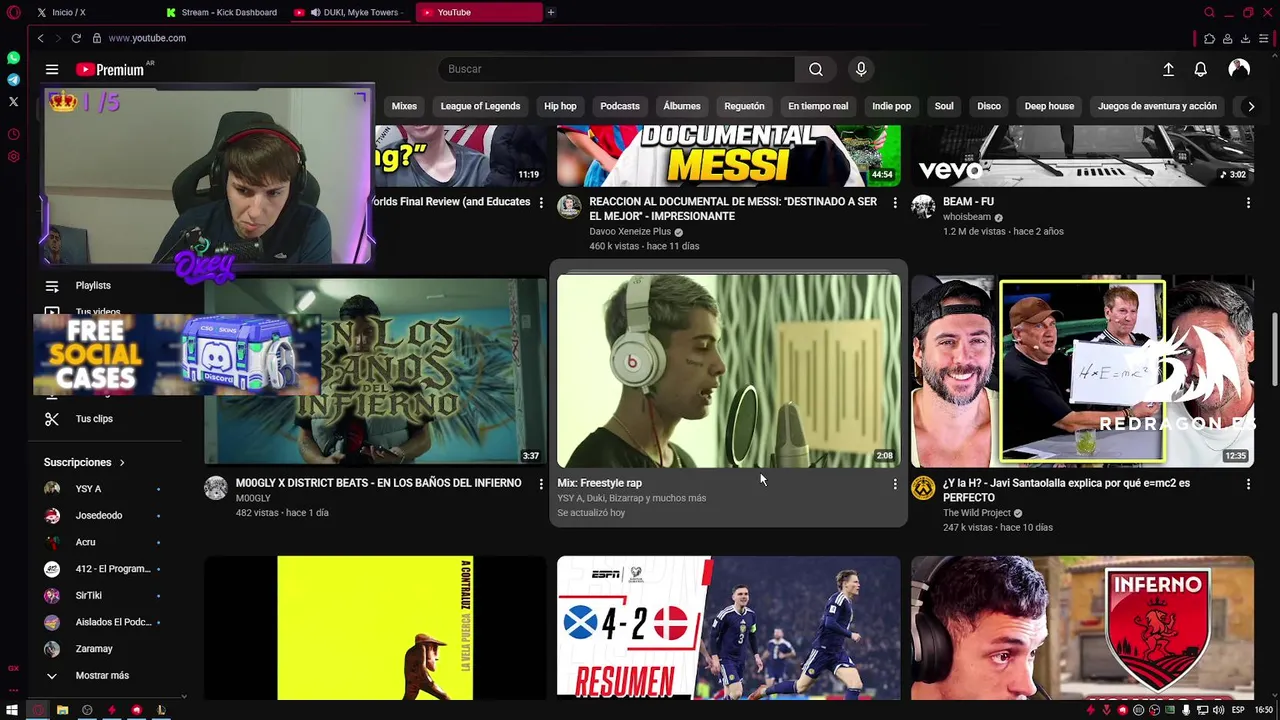Open the whoisbeam channel name link
The image size is (1280, 720).
click(x=967, y=217)
